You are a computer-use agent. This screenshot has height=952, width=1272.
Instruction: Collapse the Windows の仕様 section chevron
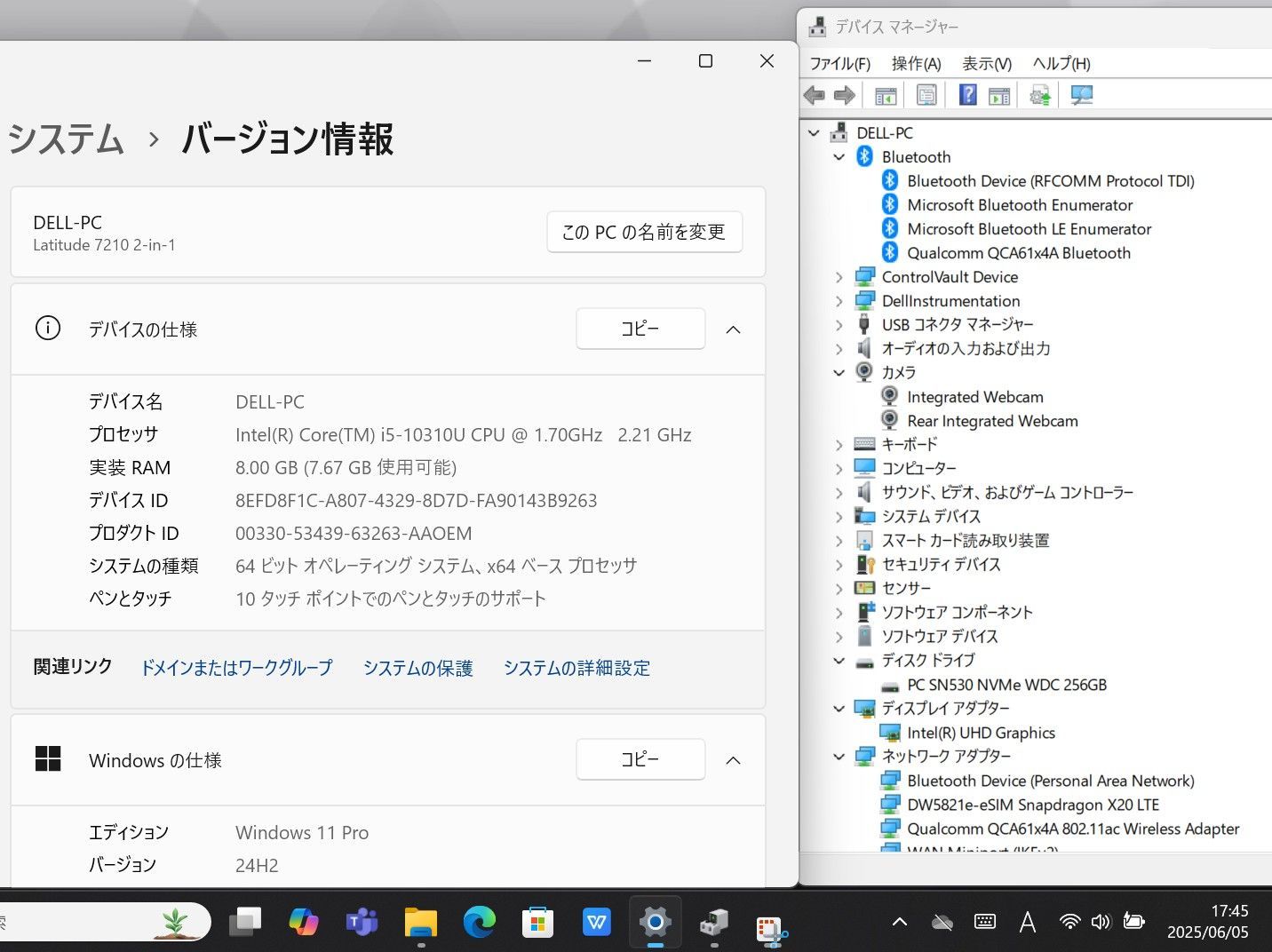733,760
